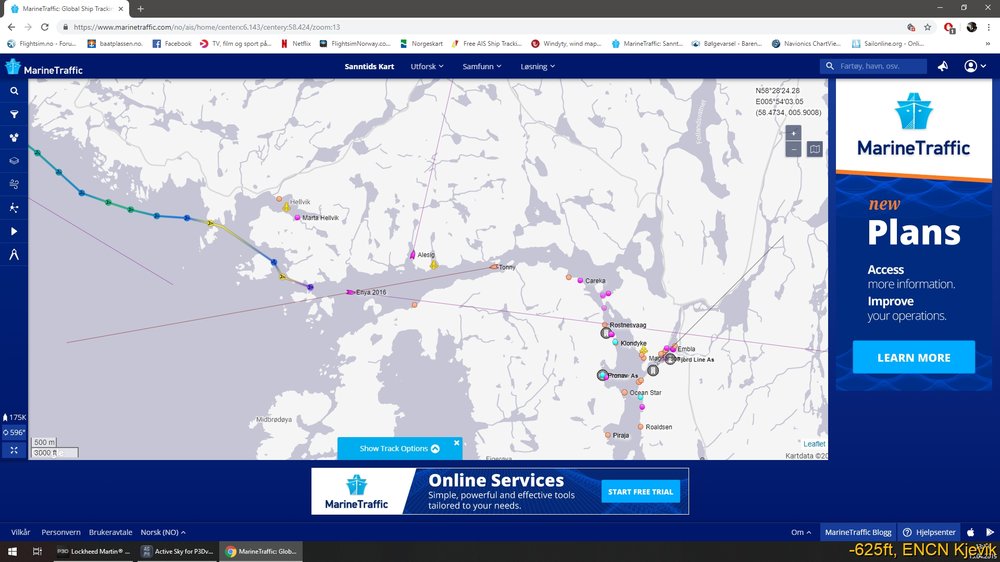Click the 596* refresh indicator in sidebar

coord(14,433)
